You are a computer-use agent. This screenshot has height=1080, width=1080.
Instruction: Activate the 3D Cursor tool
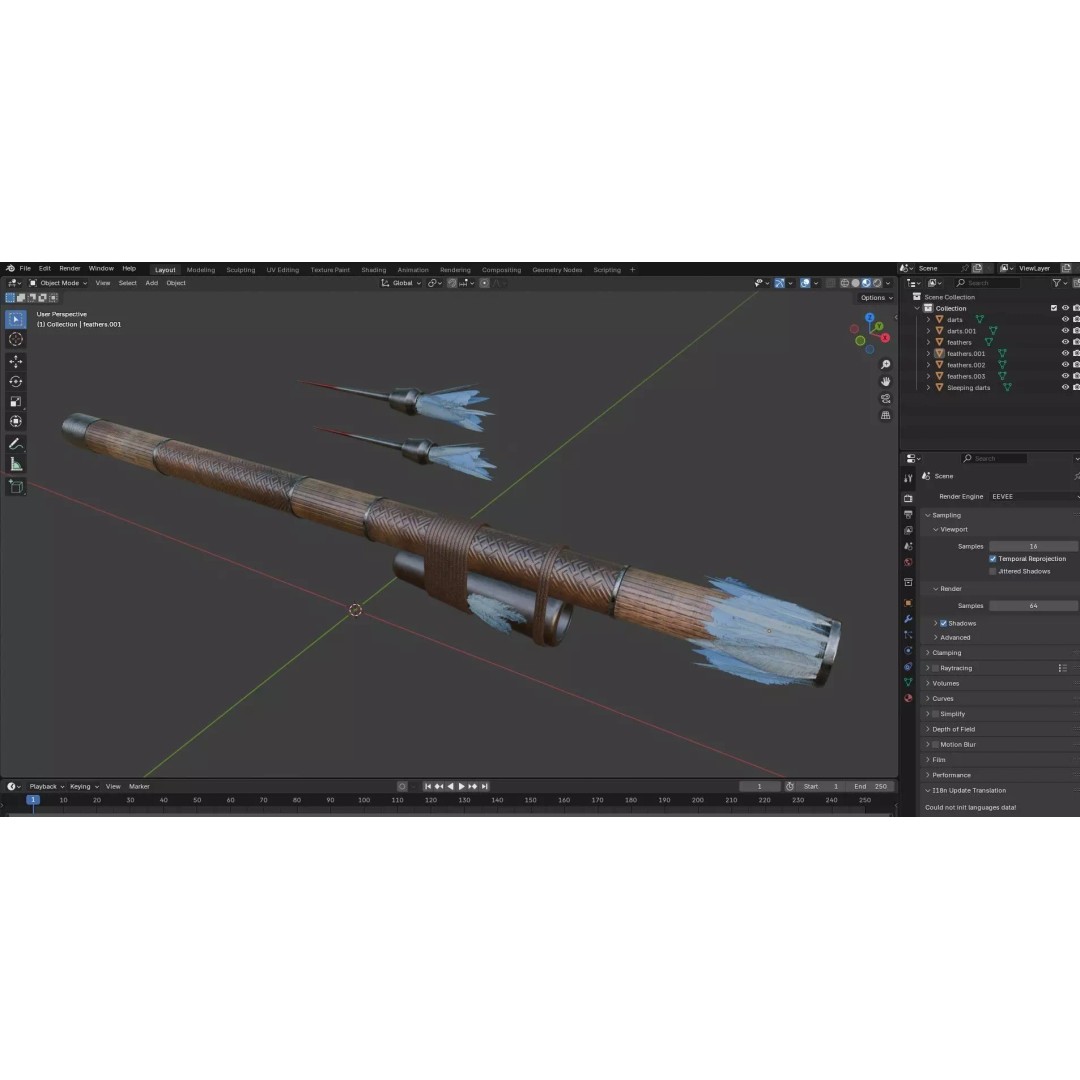coord(16,339)
